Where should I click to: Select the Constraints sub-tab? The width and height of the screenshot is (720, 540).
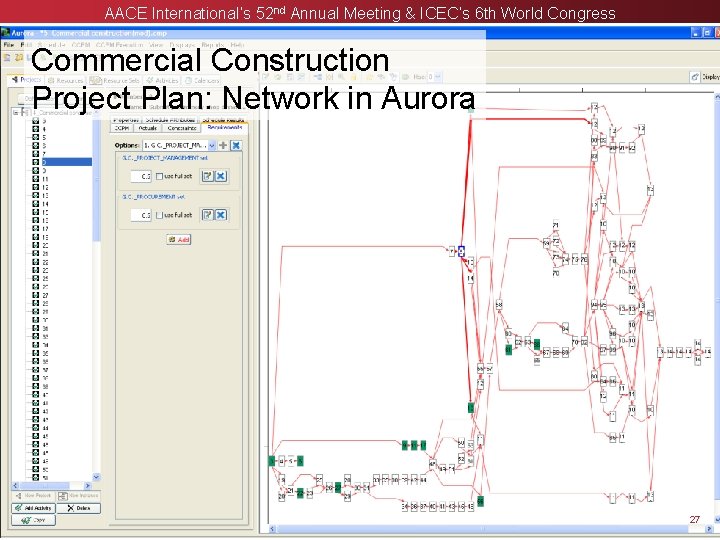[181, 128]
